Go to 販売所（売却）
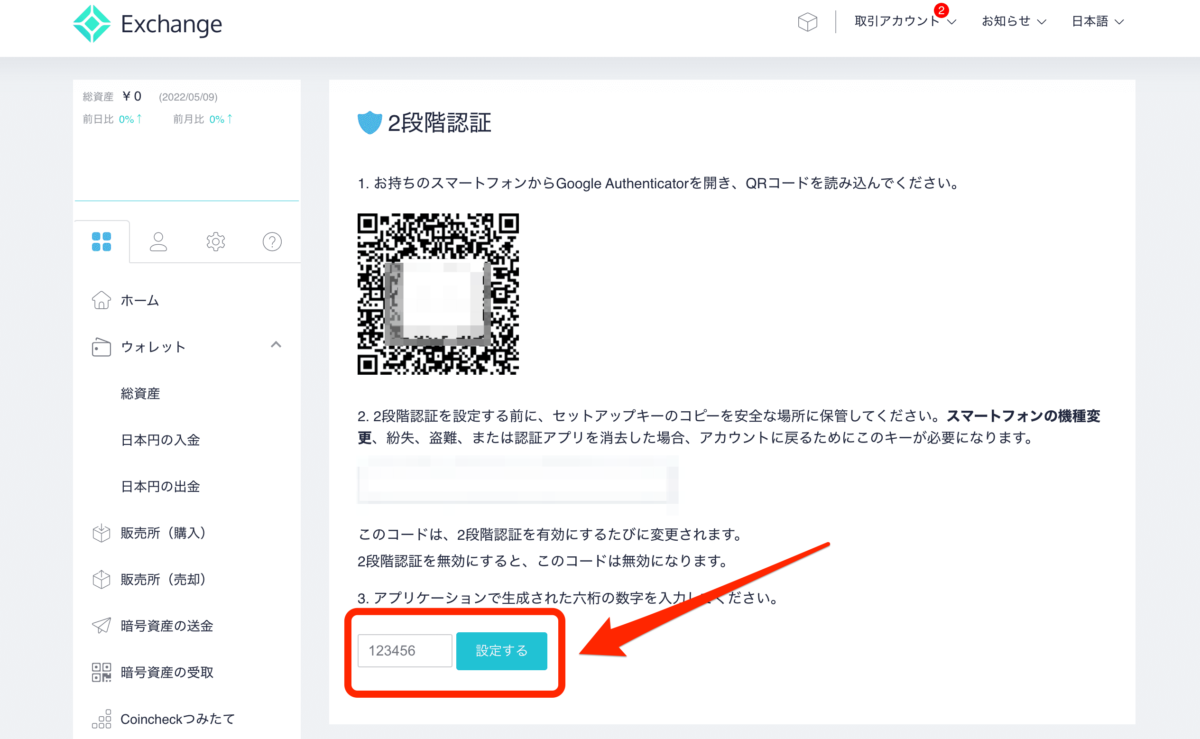This screenshot has width=1200, height=739. pos(163,579)
